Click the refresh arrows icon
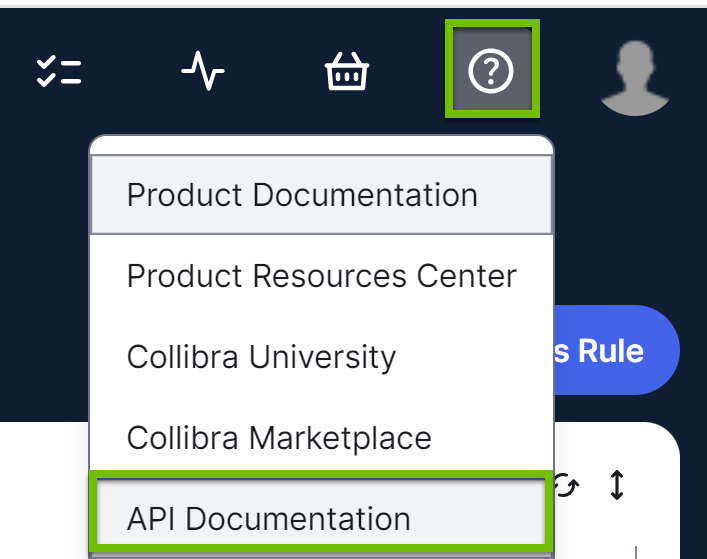Screen dimensions: 707x559 pyautogui.click(x=566, y=485)
